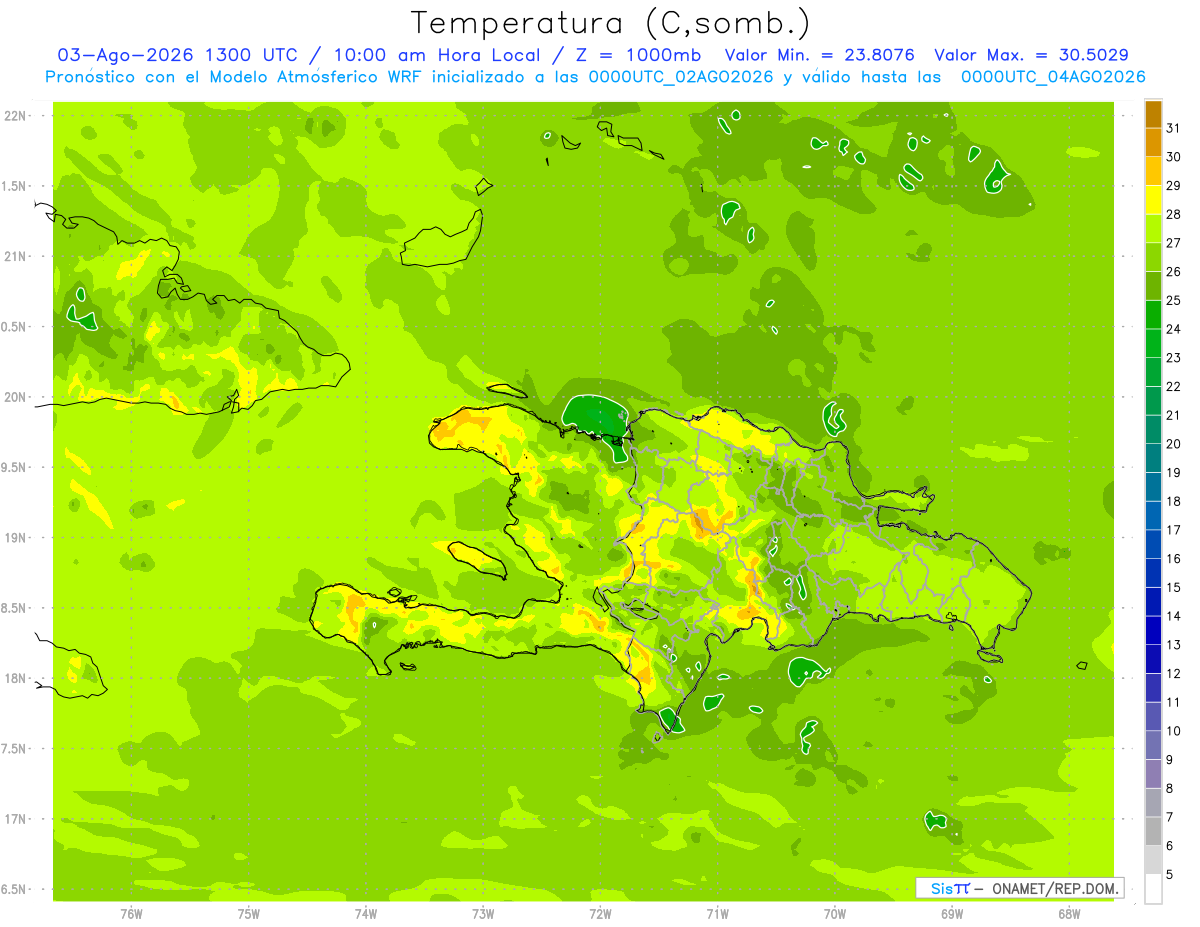
Task: Pick the orange legend swatch between 30 and 31
Action: click(x=1153, y=142)
